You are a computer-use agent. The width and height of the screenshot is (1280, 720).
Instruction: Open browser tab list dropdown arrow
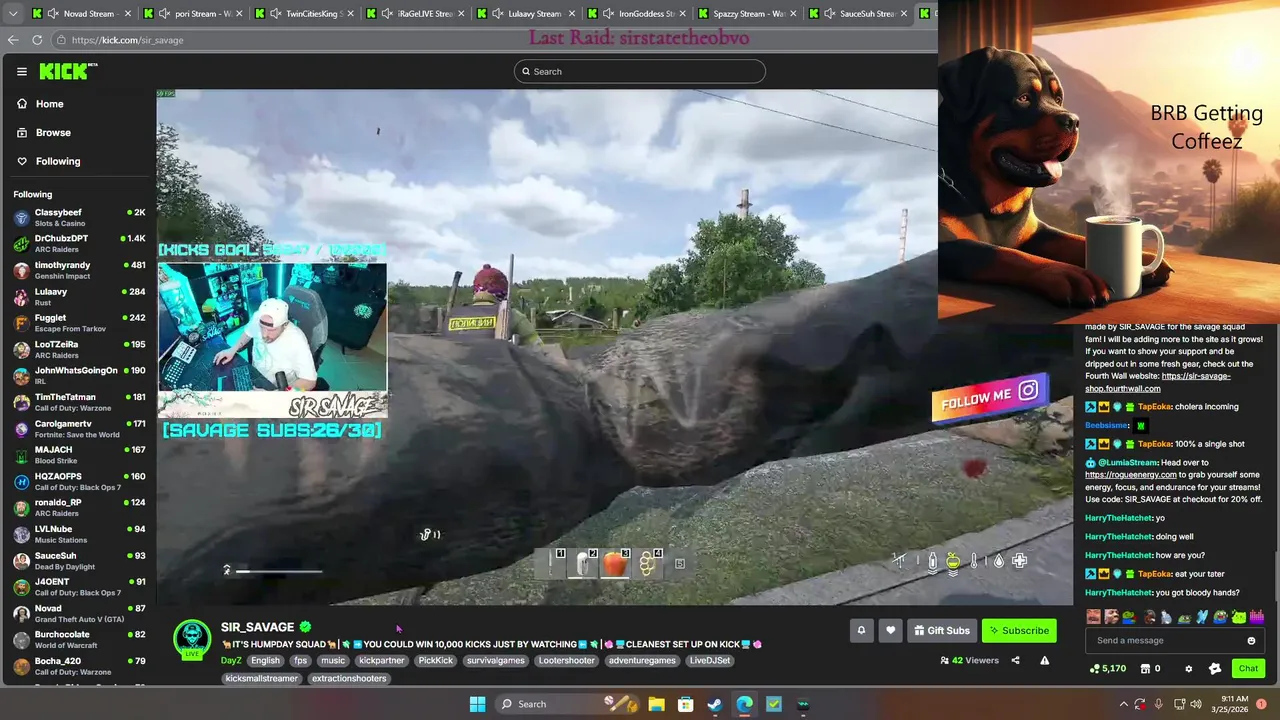pyautogui.click(x=13, y=14)
